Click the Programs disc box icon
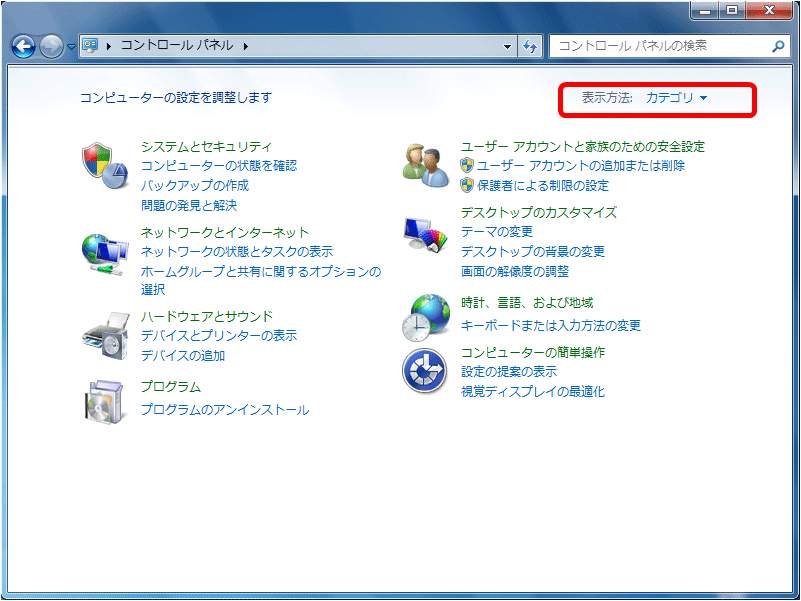This screenshot has width=801, height=601. click(104, 402)
